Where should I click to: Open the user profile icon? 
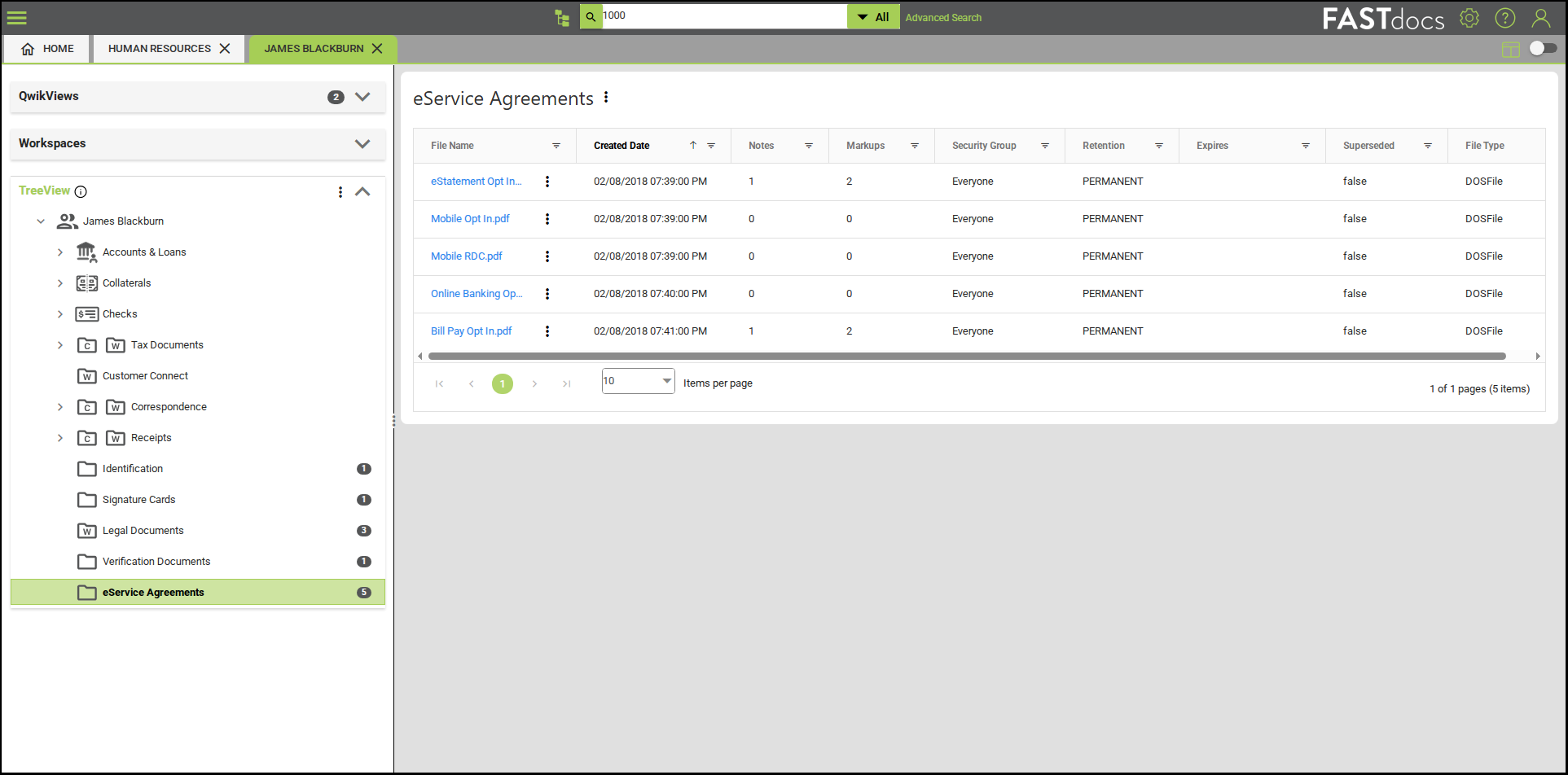coord(1541,17)
